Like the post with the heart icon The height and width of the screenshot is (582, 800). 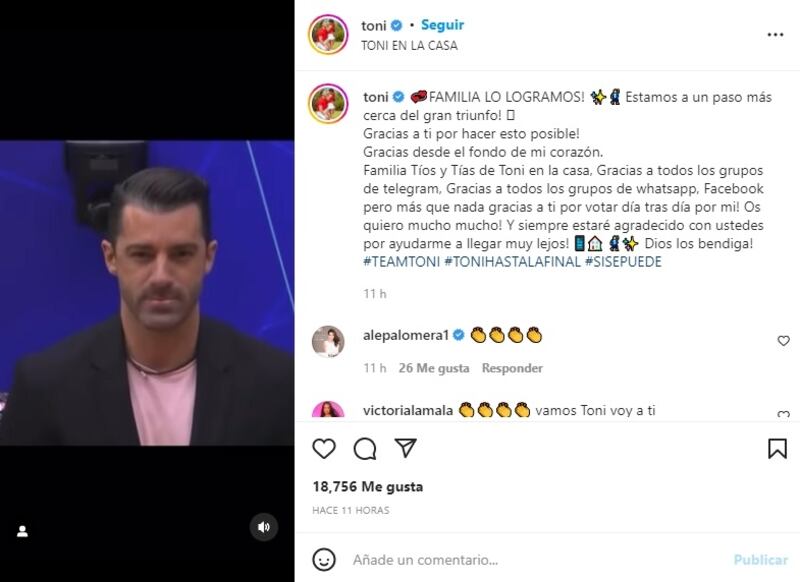point(324,449)
